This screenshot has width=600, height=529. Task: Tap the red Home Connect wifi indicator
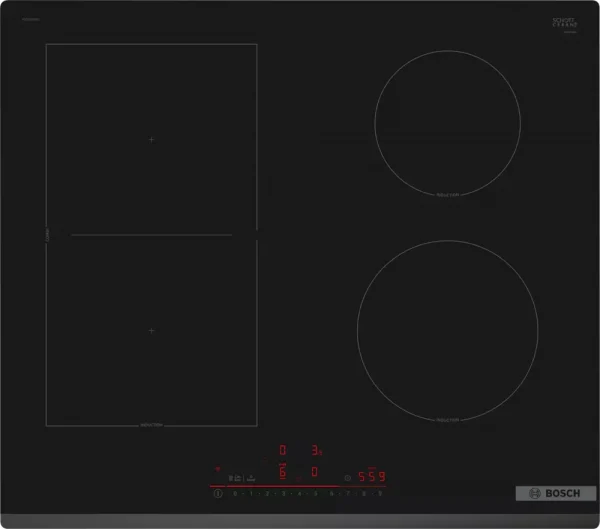(217, 469)
